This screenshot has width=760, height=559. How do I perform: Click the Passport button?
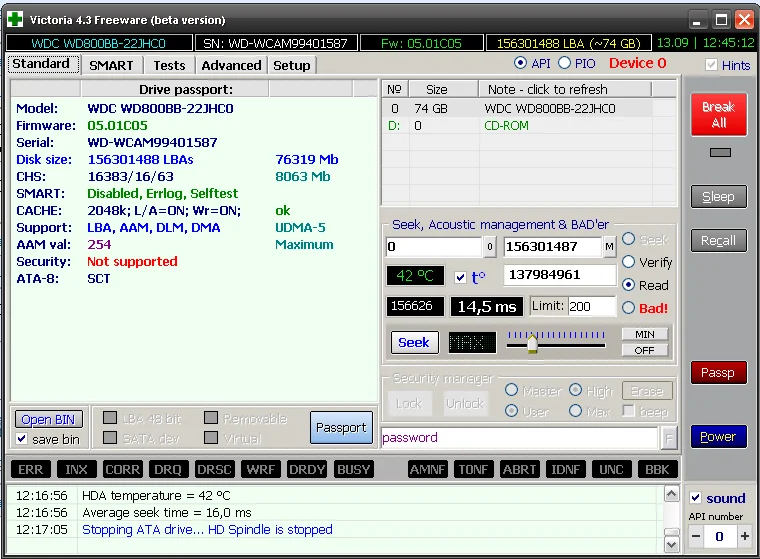coord(341,427)
